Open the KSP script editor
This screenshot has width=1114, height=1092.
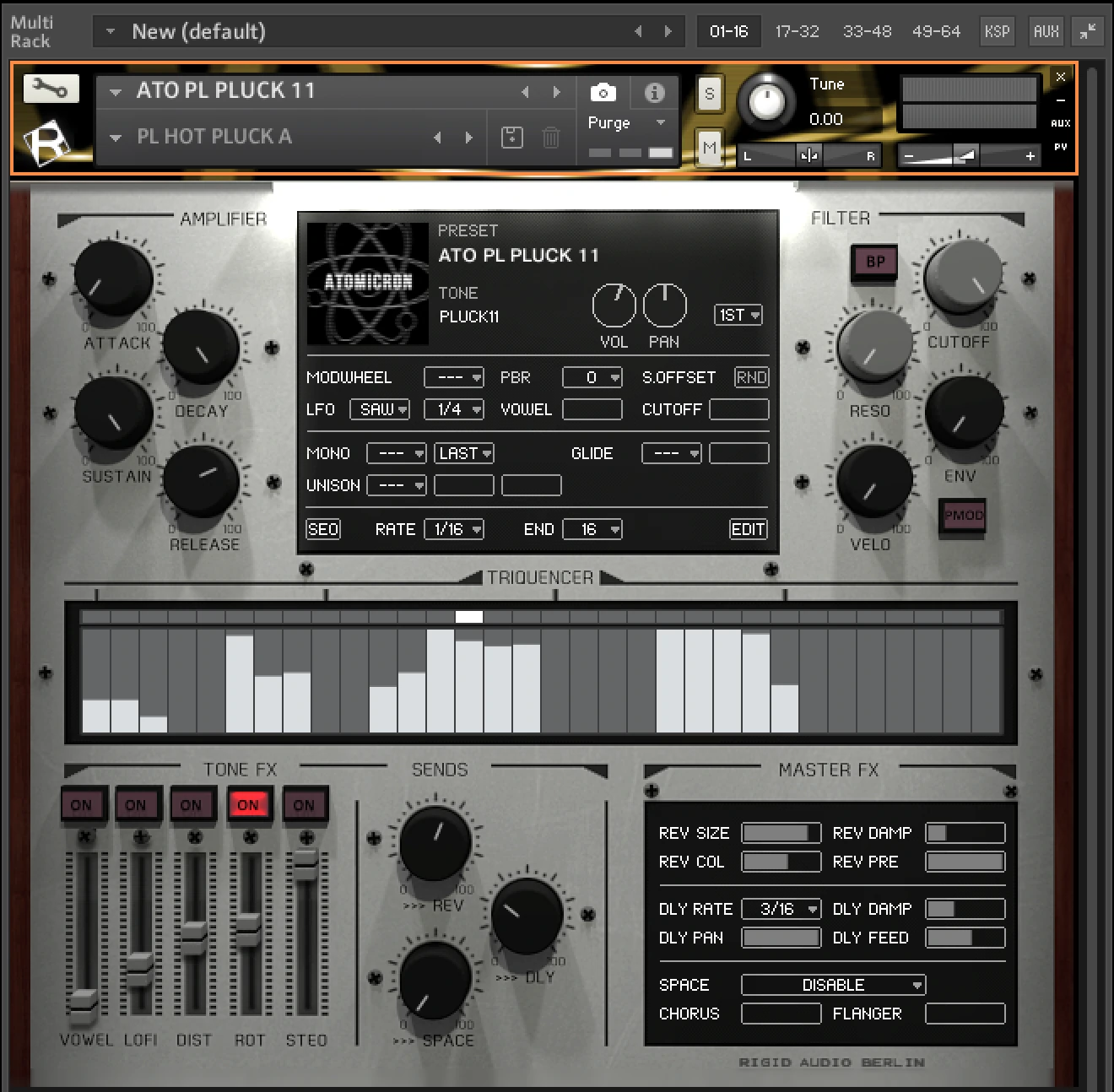click(997, 31)
